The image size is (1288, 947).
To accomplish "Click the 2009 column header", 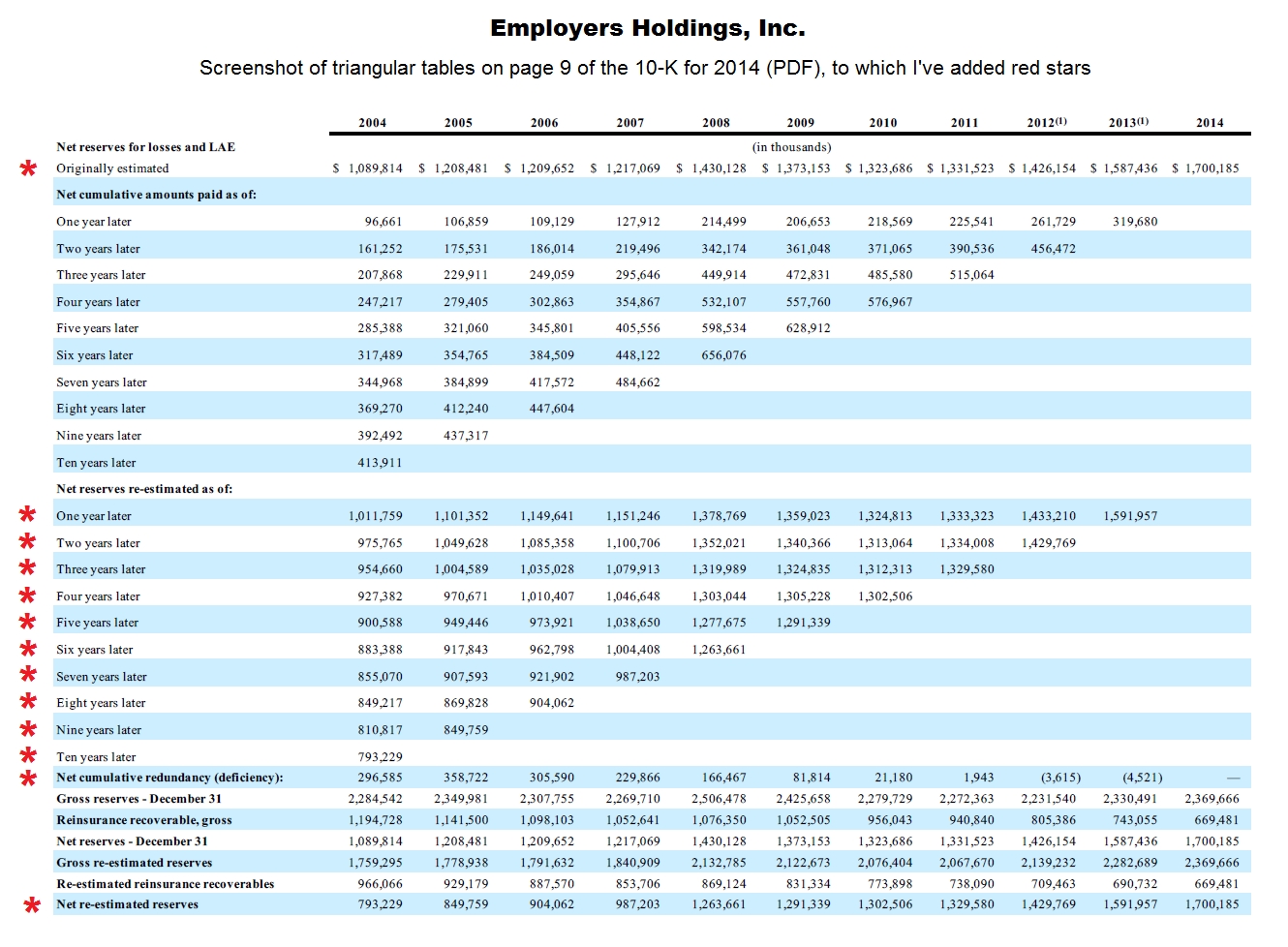I will [800, 123].
